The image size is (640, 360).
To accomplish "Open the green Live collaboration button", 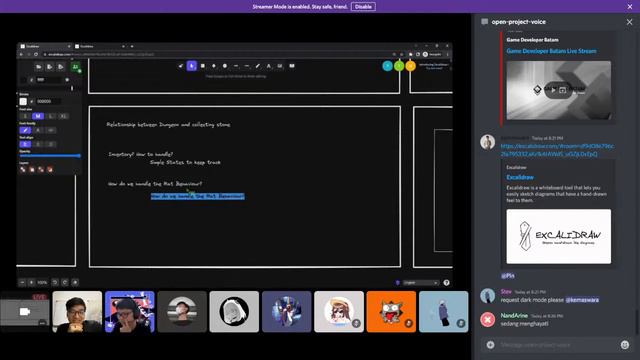I will tap(76, 67).
